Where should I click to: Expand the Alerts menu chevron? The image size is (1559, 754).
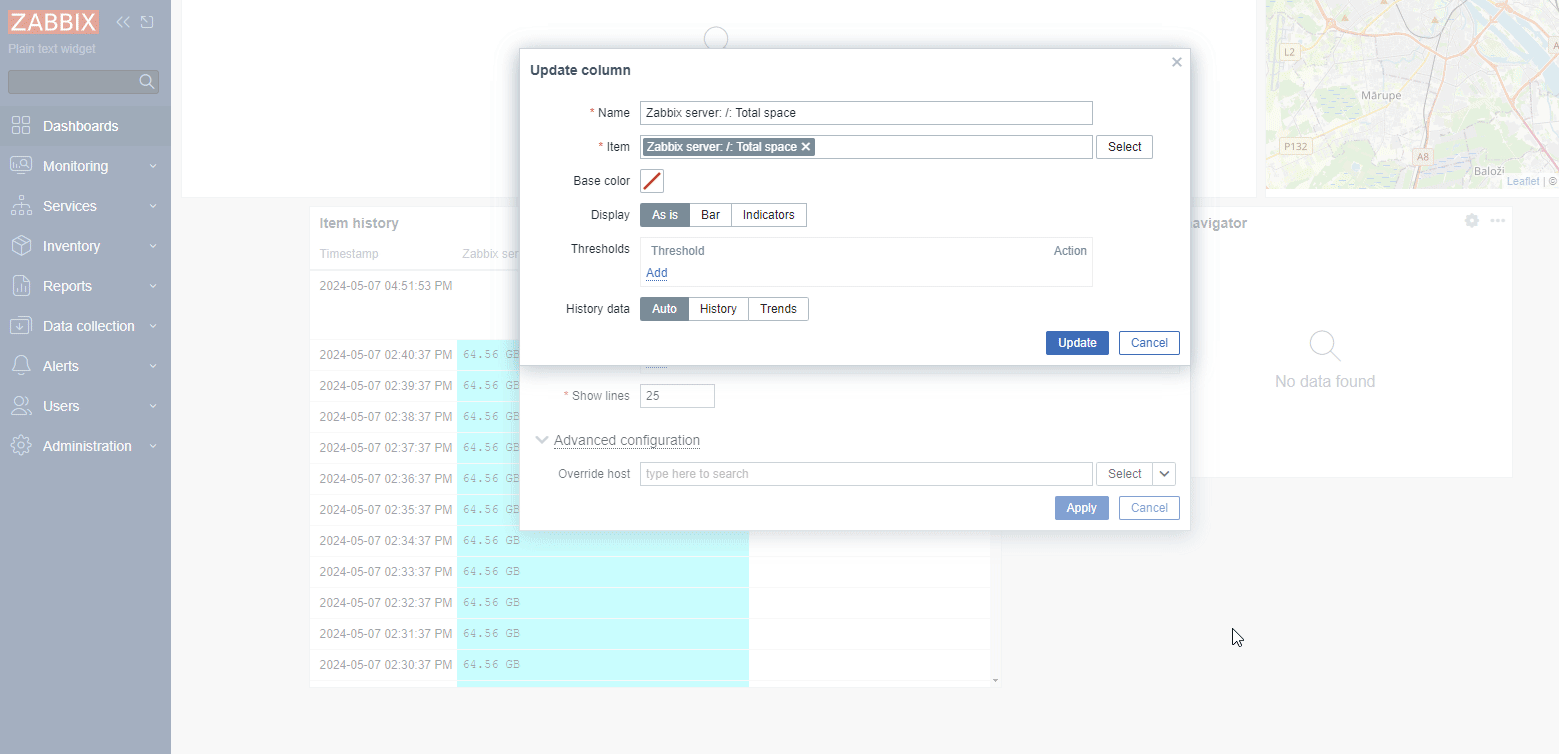pos(153,366)
